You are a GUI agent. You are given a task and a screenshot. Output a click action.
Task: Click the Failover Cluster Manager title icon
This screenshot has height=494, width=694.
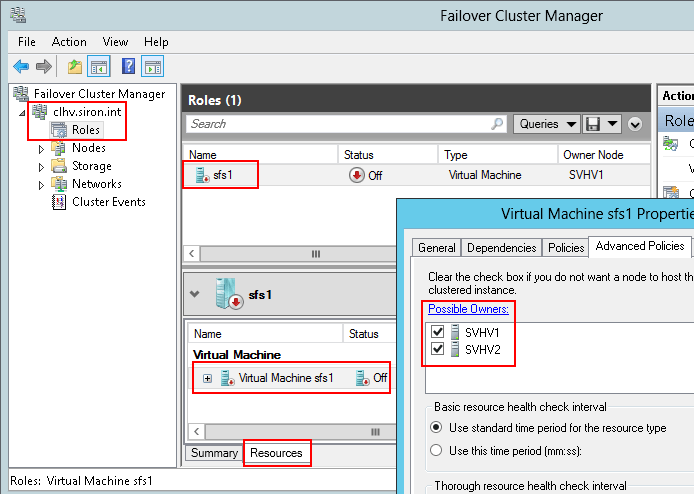pos(18,15)
